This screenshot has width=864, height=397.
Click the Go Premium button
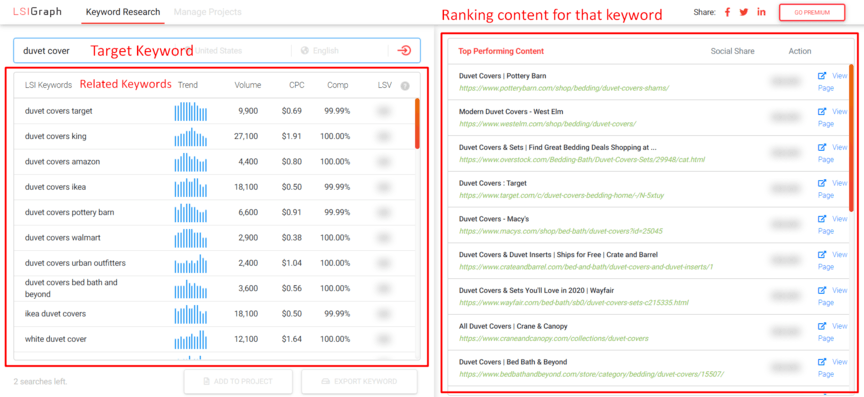click(812, 12)
